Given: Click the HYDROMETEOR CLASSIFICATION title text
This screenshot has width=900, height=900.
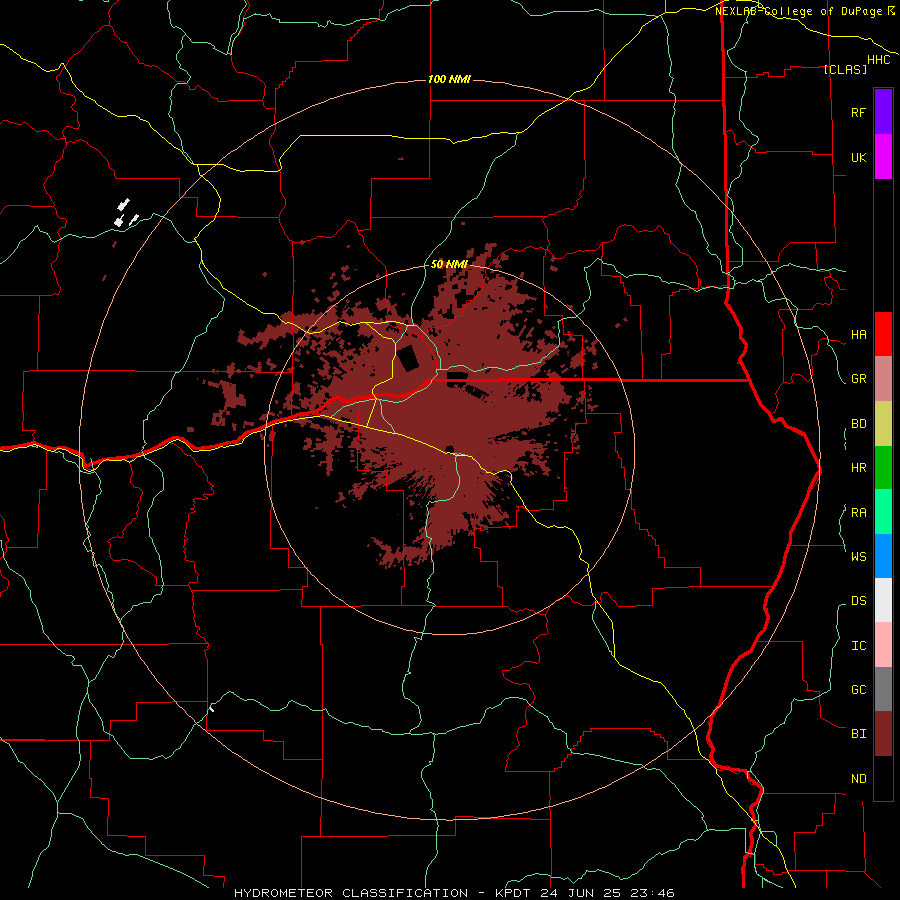Looking at the screenshot, I should pyautogui.click(x=351, y=893).
